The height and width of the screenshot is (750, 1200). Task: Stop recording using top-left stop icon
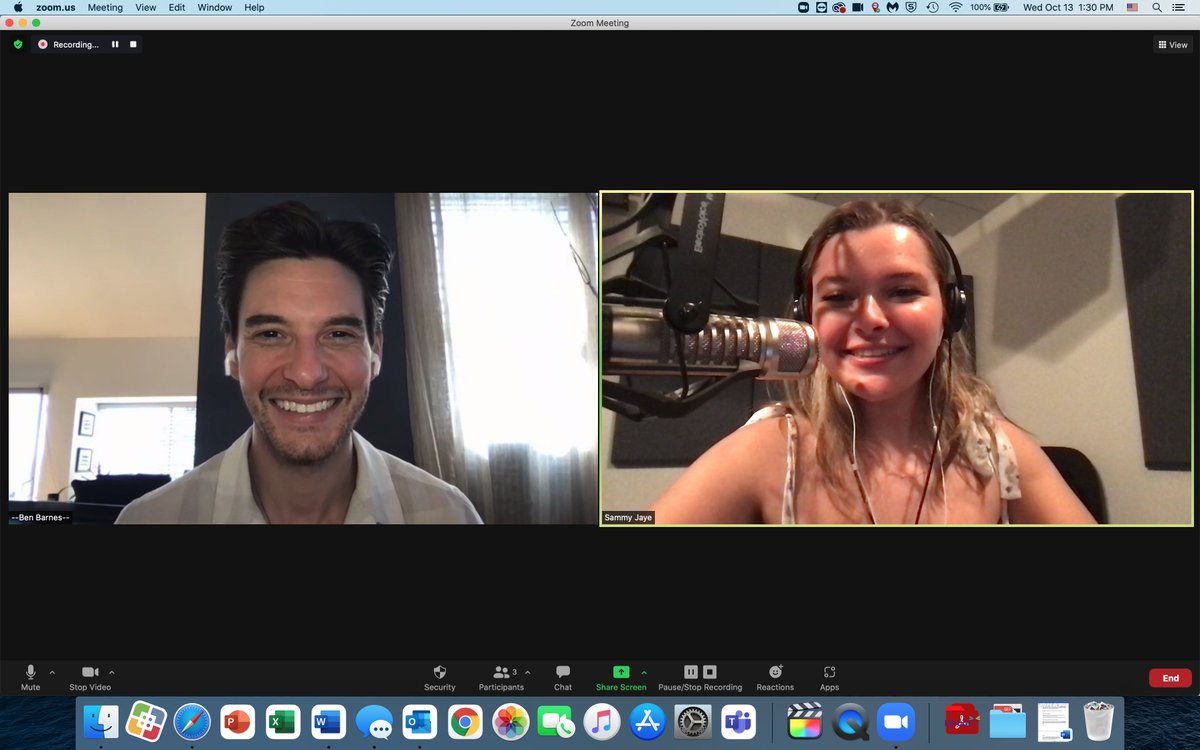133,44
